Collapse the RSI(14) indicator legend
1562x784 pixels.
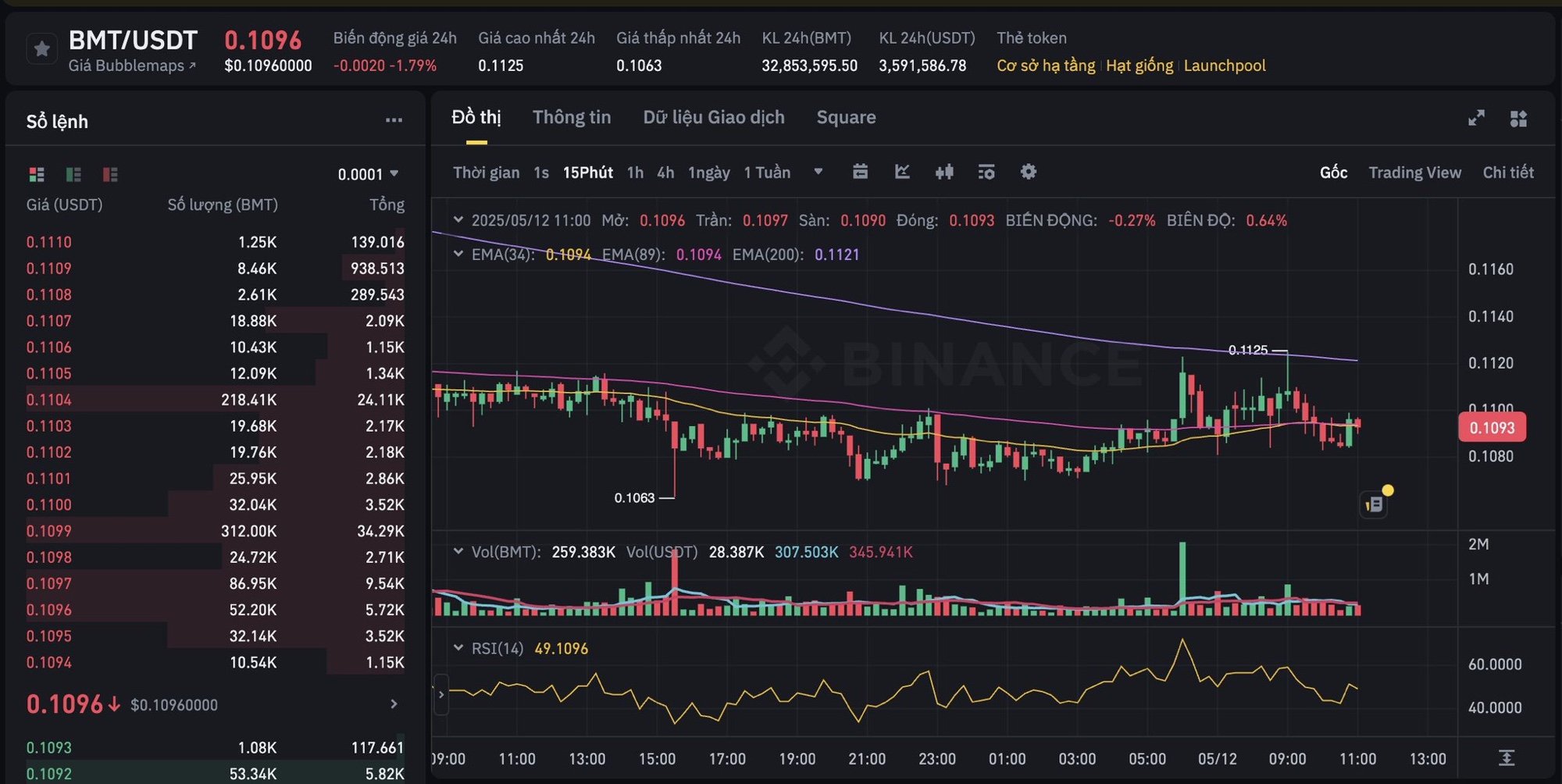click(x=458, y=648)
